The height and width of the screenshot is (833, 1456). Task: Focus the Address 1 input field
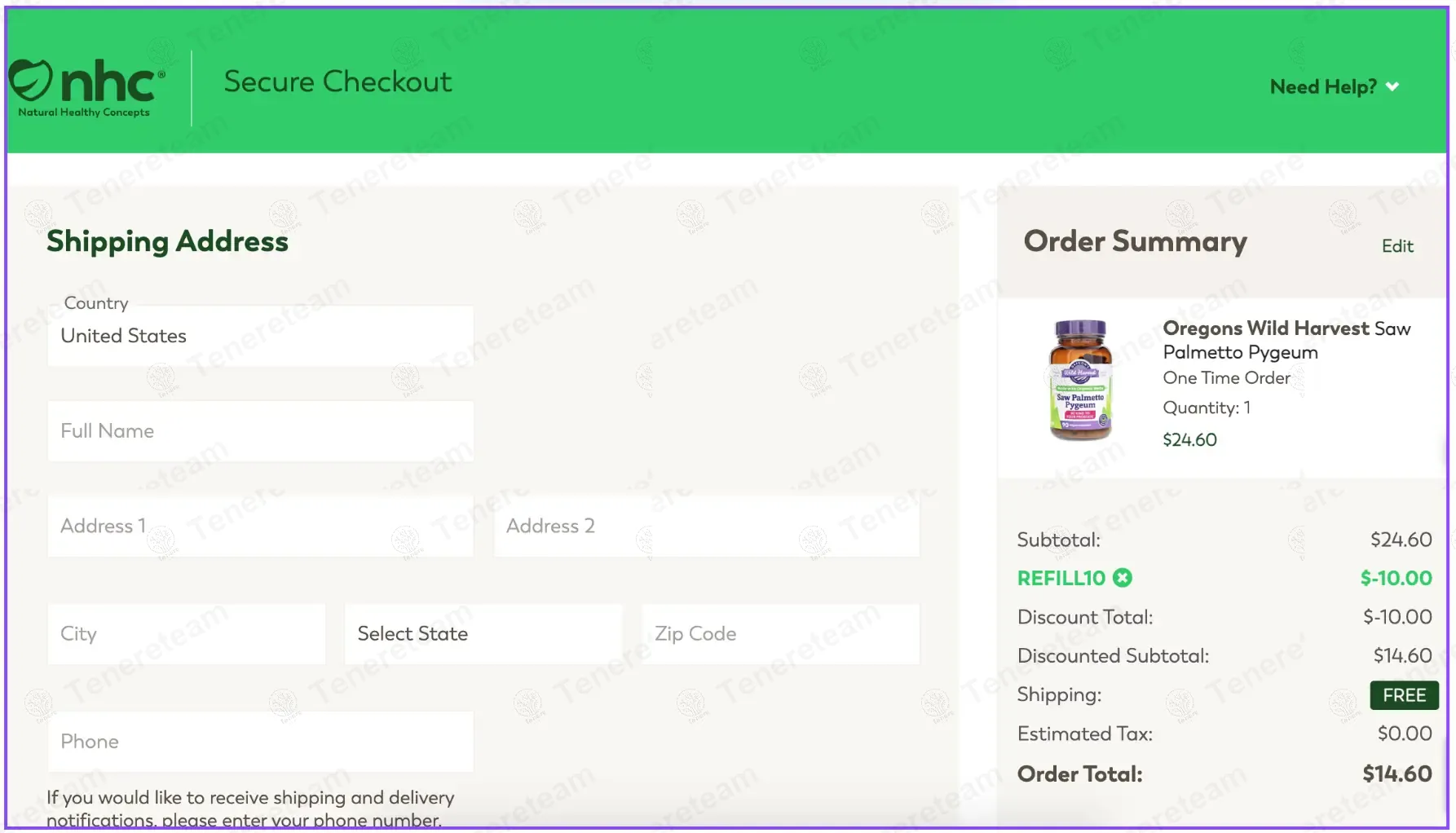coord(260,527)
